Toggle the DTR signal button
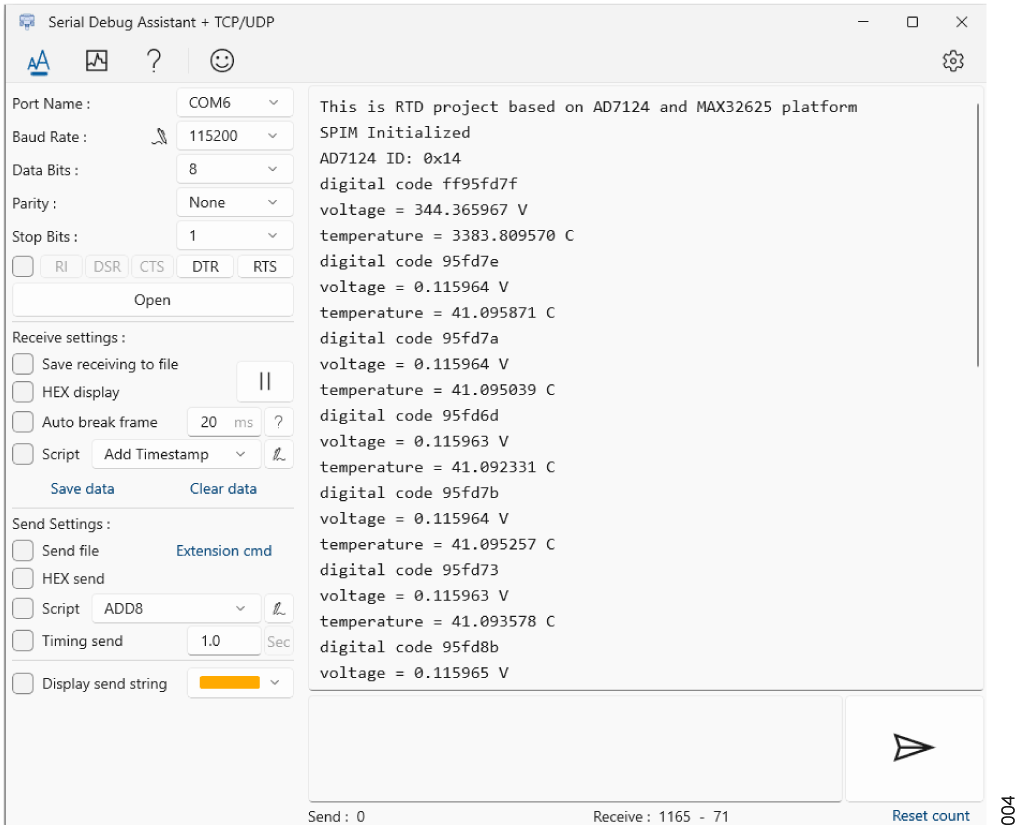1024x828 pixels. [205, 267]
